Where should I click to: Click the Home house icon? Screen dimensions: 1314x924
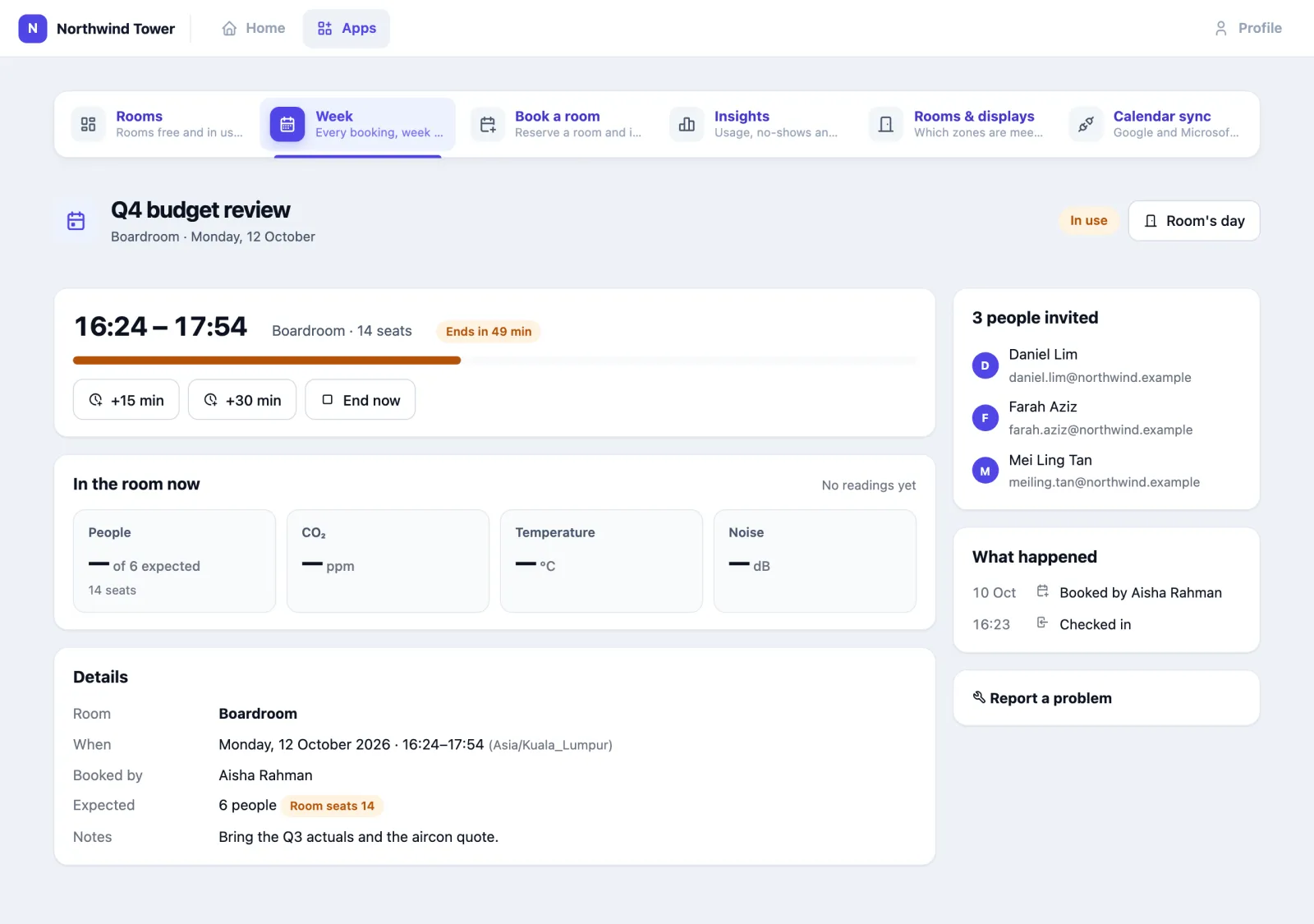(229, 29)
